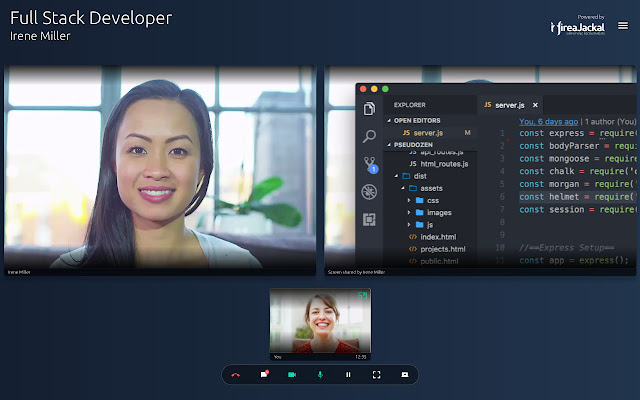Close the server.js editor tab
This screenshot has width=640, height=400.
click(535, 105)
